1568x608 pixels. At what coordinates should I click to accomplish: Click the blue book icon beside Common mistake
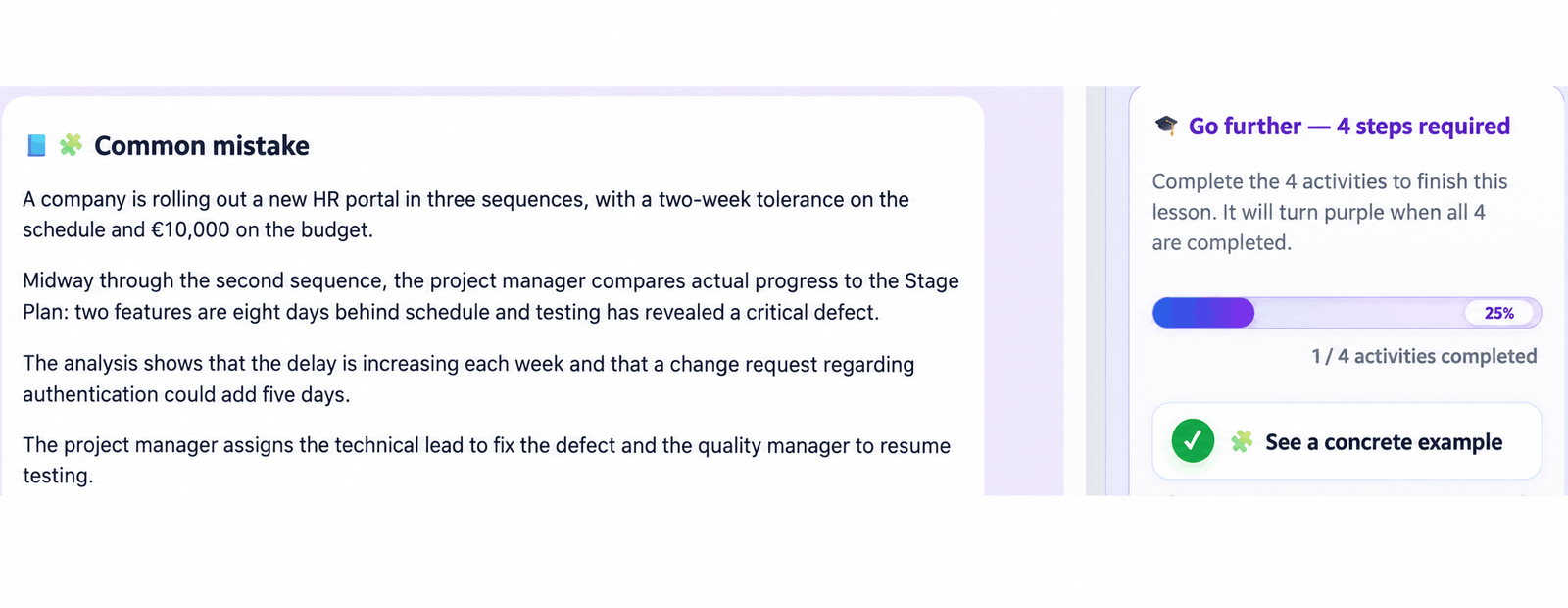pos(36,146)
